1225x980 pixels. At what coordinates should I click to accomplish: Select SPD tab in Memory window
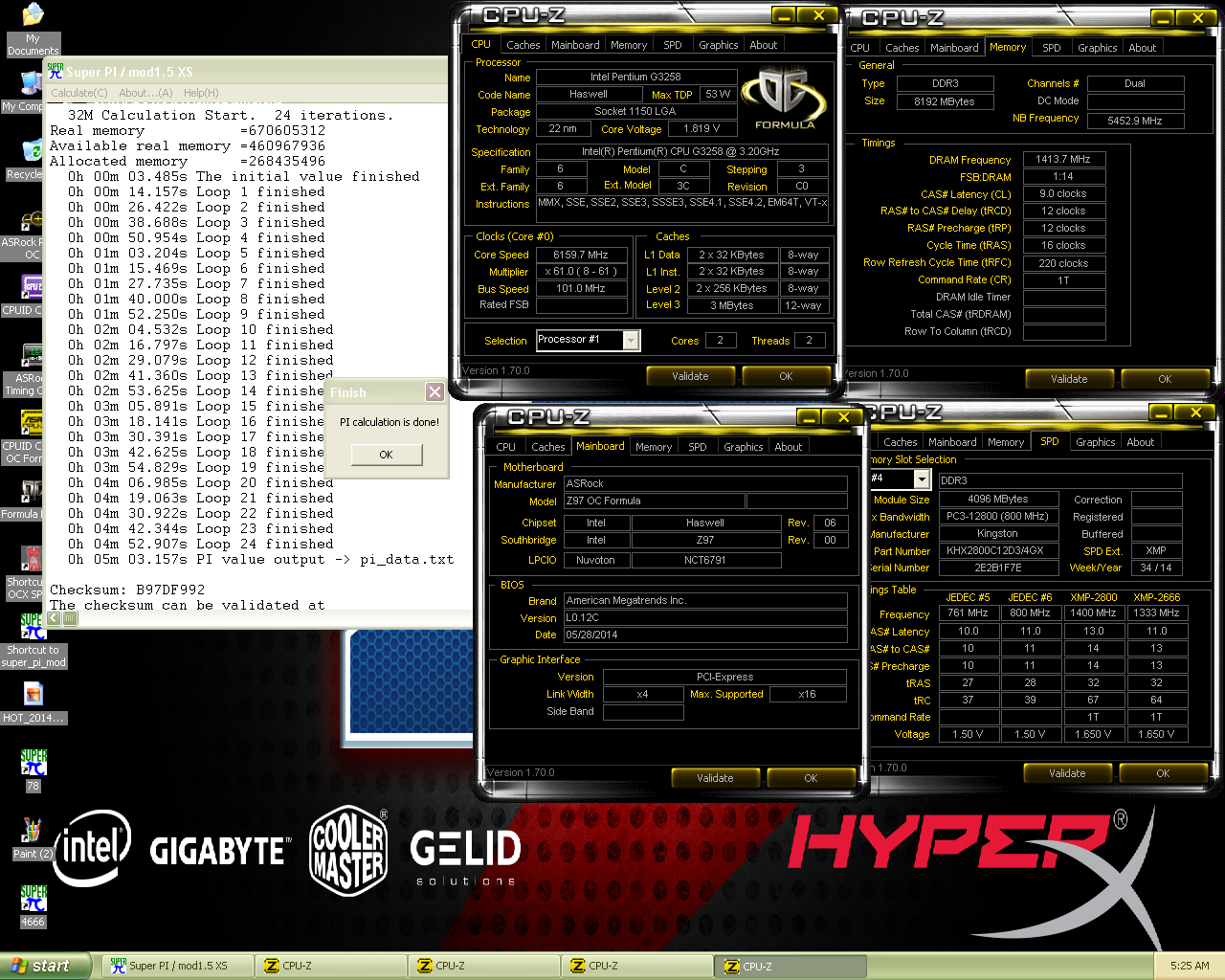[1051, 48]
